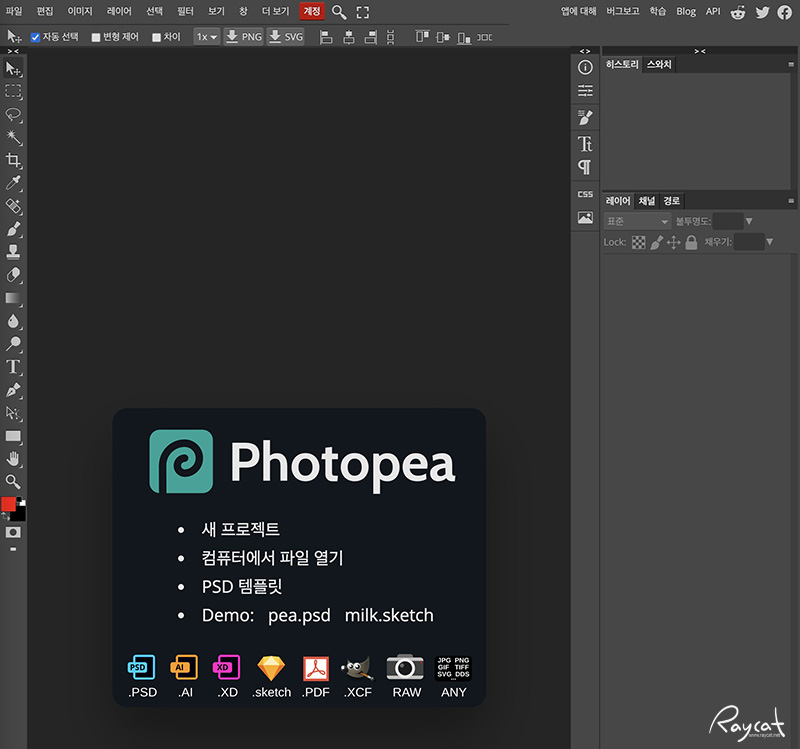Screen dimensions: 800x749
Task: Click 컴퓨터에서 파일 열기 link
Action: [272, 558]
